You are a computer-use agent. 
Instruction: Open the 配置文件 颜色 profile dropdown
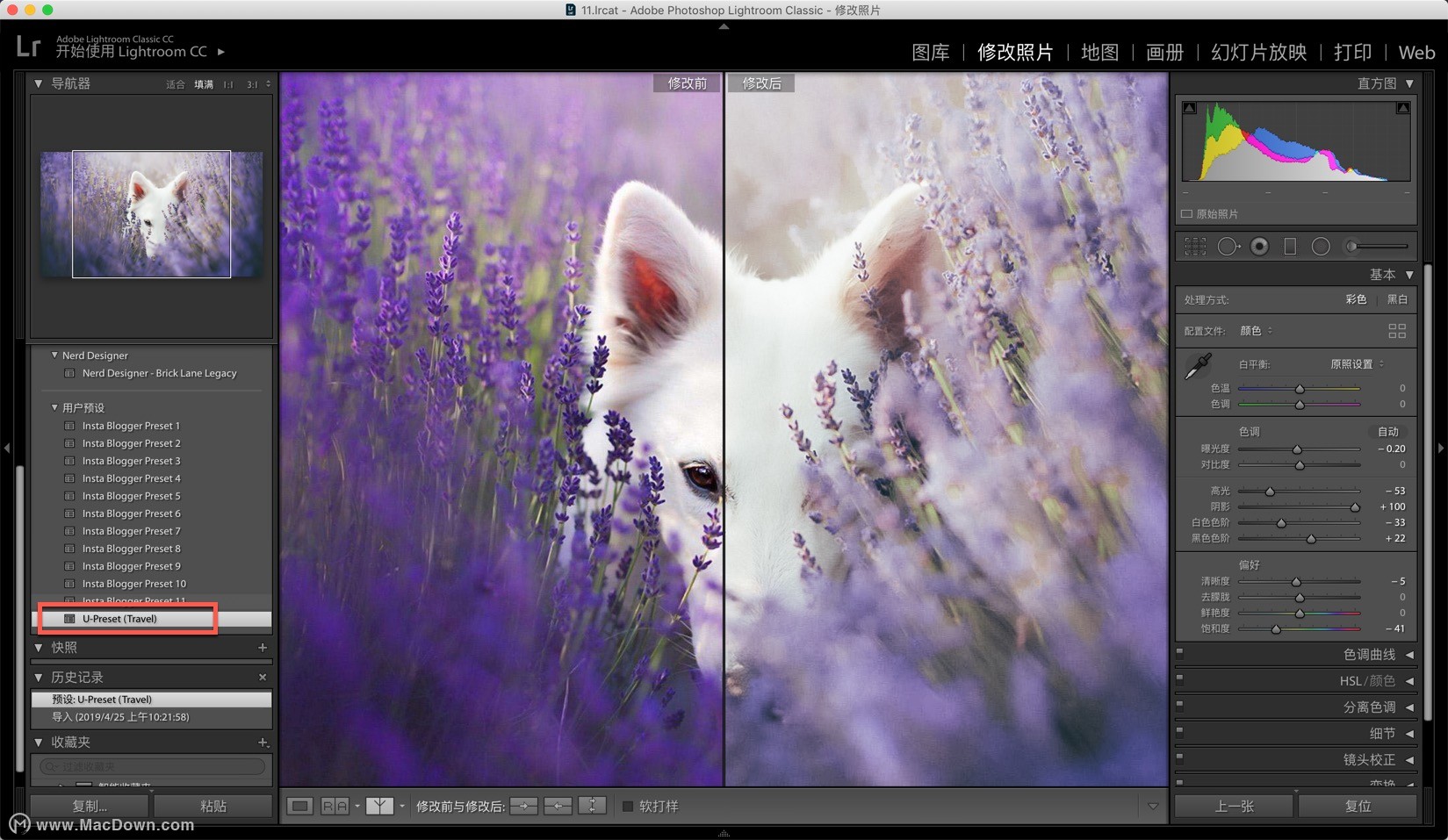click(1256, 331)
